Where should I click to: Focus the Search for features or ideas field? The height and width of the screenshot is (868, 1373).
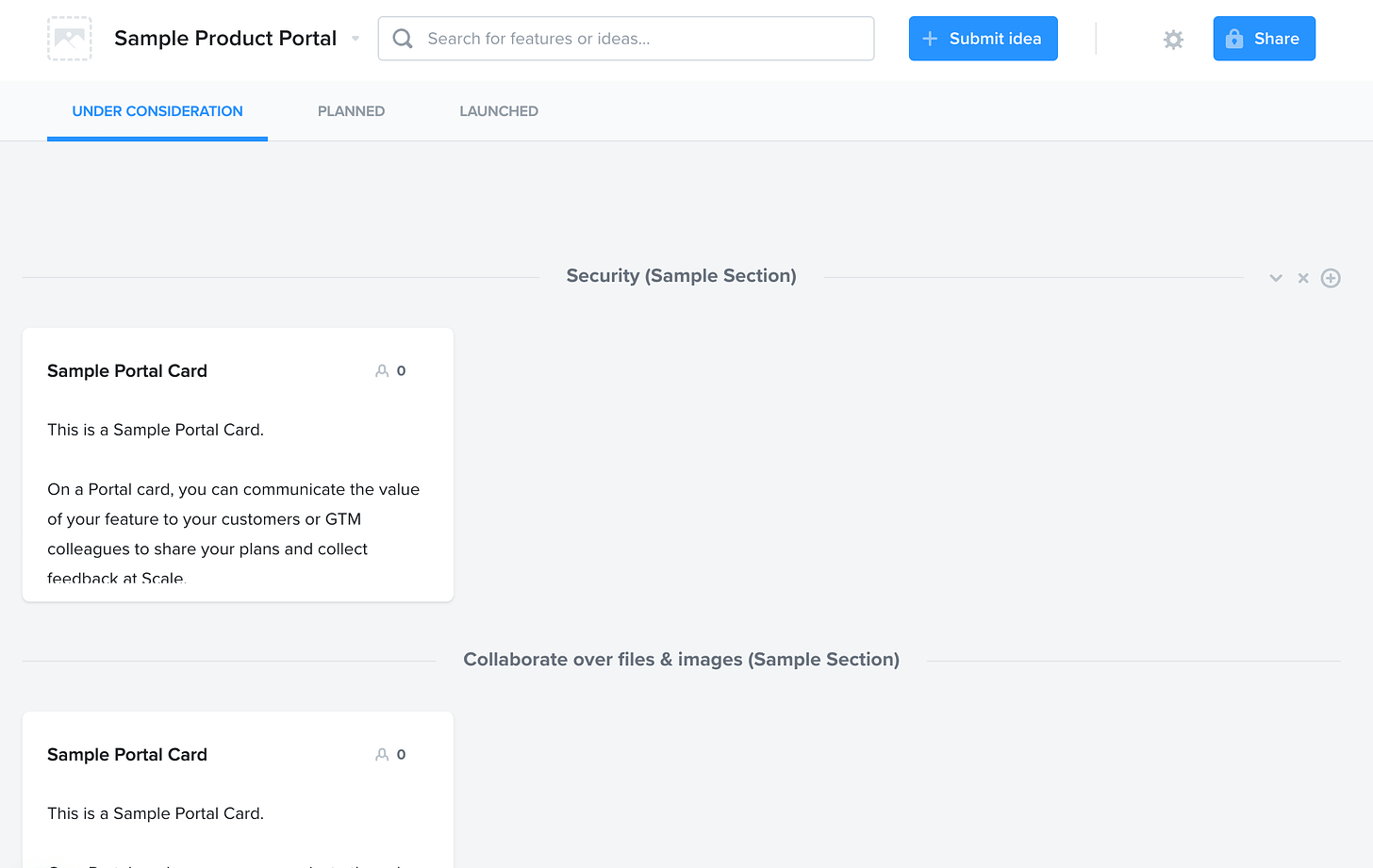[x=626, y=39]
